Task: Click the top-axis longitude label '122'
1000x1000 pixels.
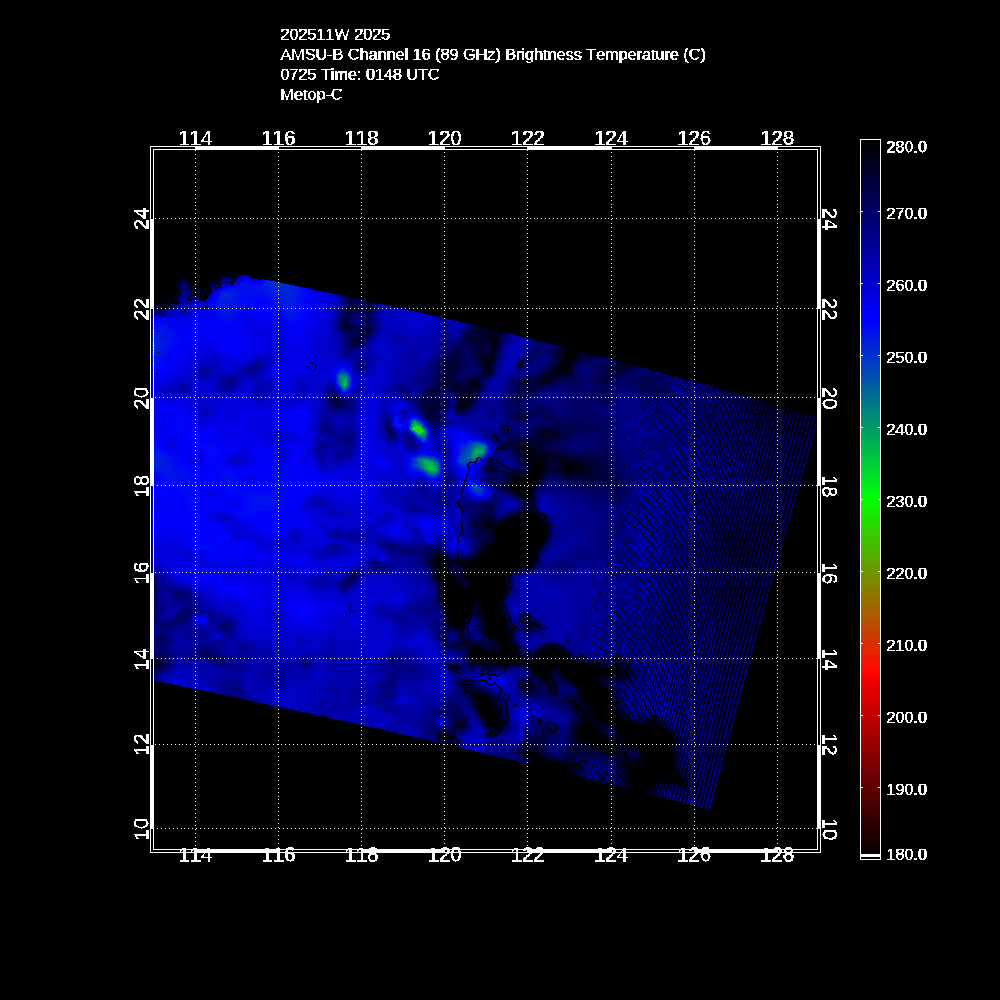Action: tap(528, 138)
